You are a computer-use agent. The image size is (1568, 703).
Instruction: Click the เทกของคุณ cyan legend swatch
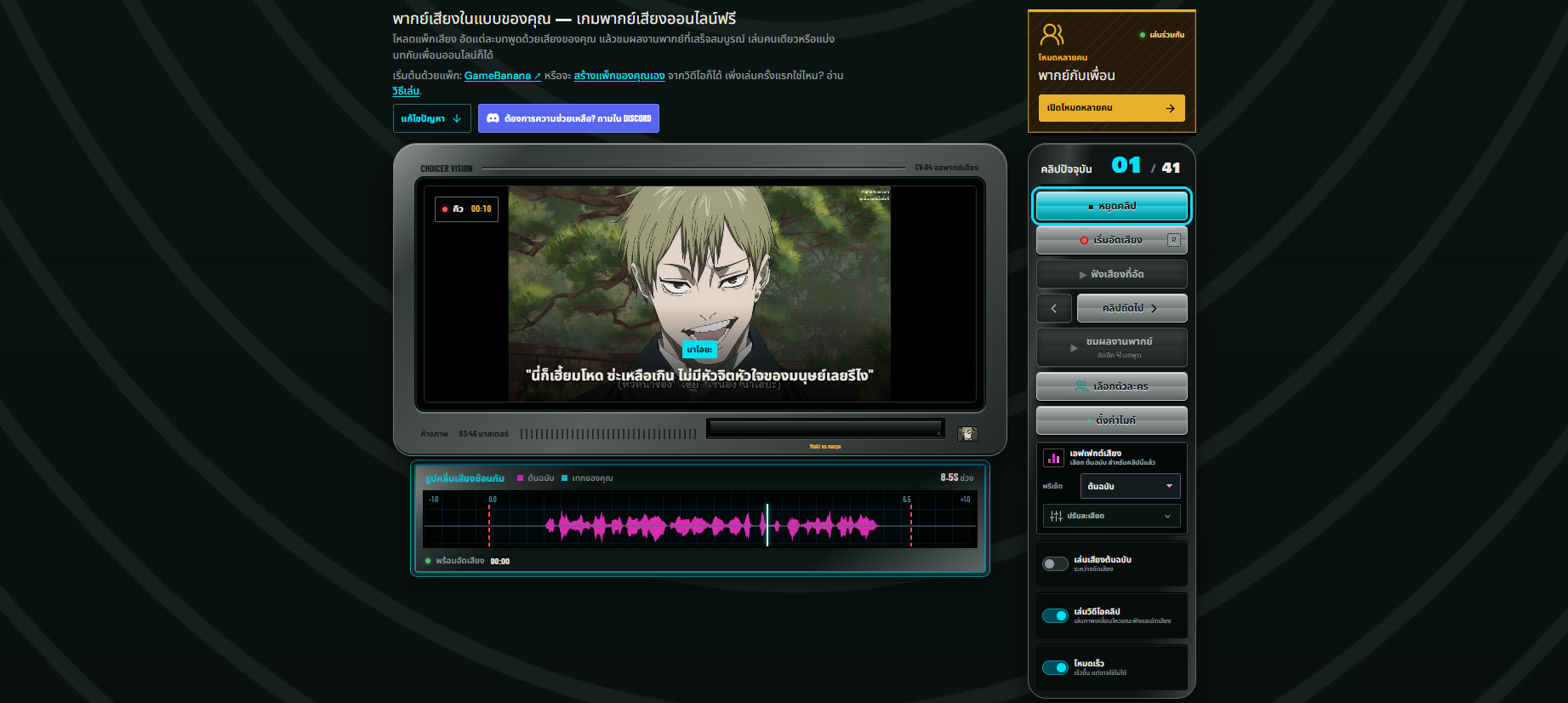pyautogui.click(x=565, y=478)
